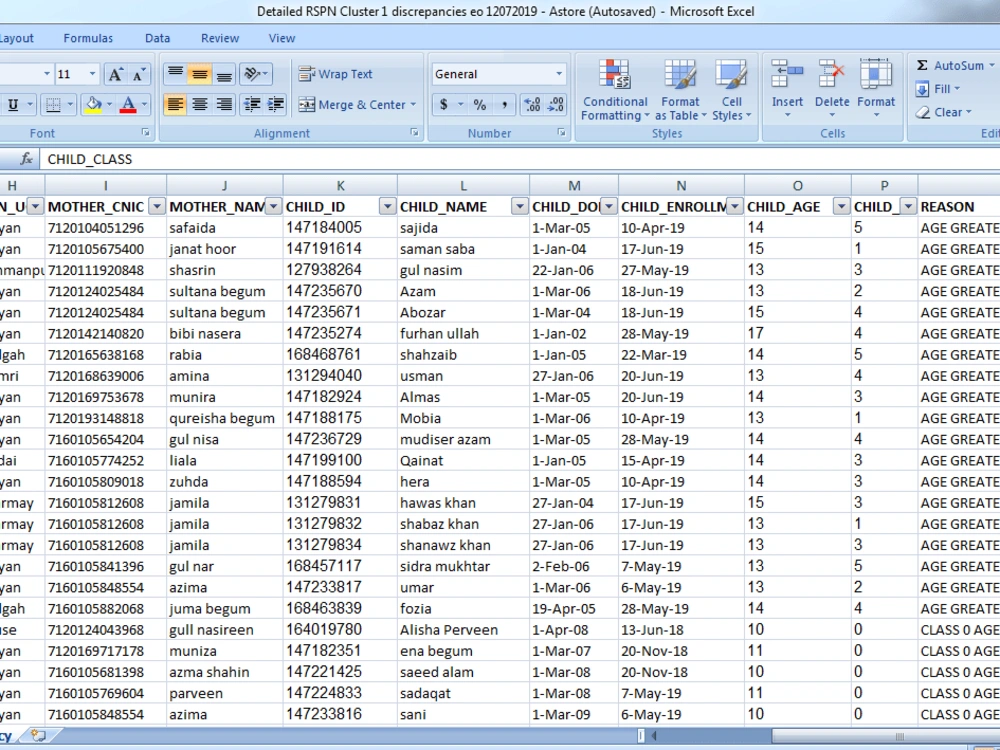Click the insert function fx icon
1000x750 pixels.
tap(26, 159)
